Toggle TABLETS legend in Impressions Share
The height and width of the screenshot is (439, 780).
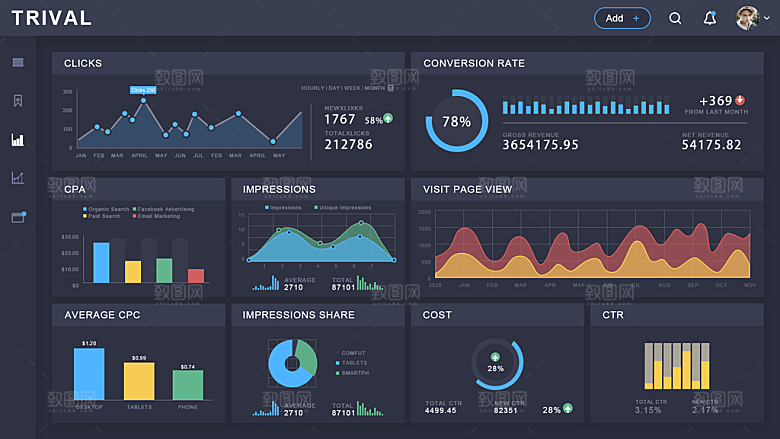351,363
